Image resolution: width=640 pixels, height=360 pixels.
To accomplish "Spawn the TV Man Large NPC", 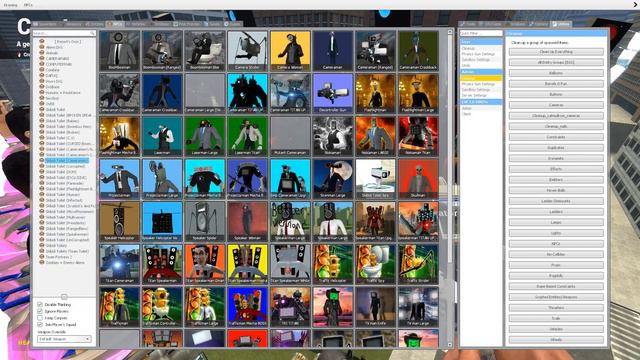I will (x=418, y=307).
